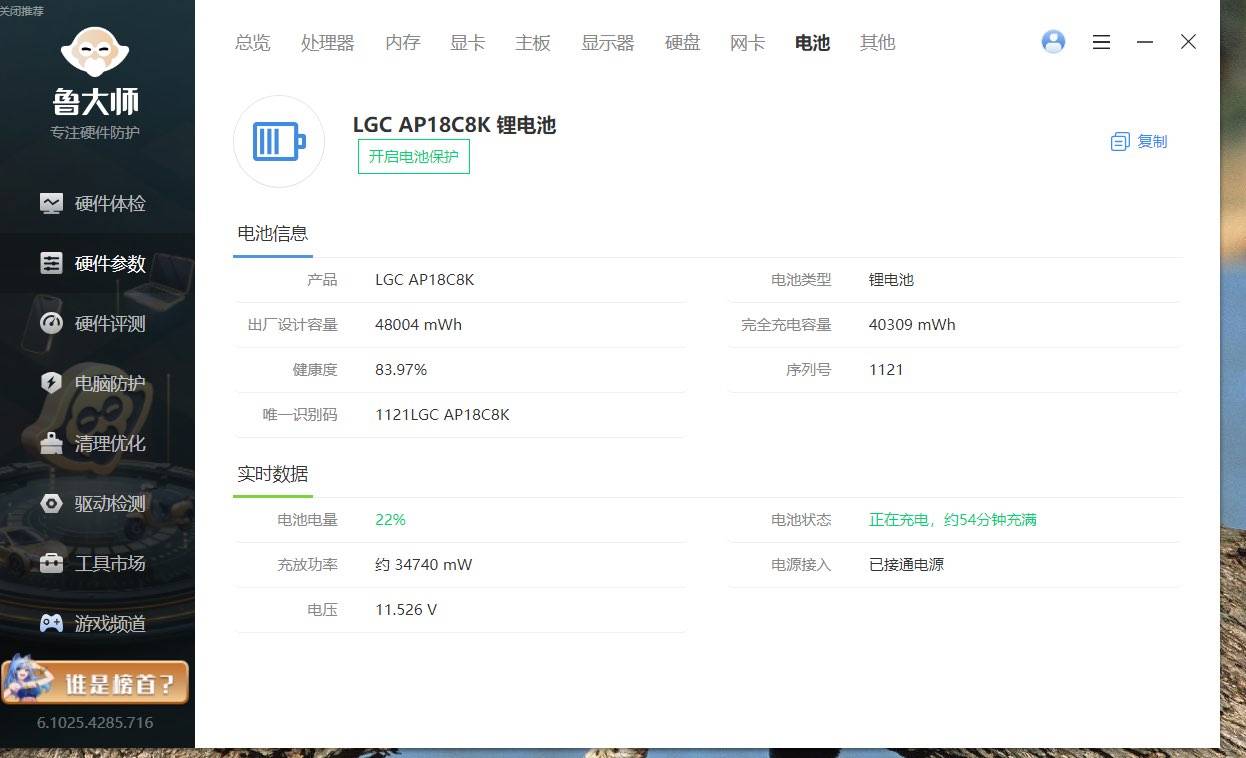The image size is (1246, 758).
Task: Click the 83.97% health value
Action: tap(401, 370)
